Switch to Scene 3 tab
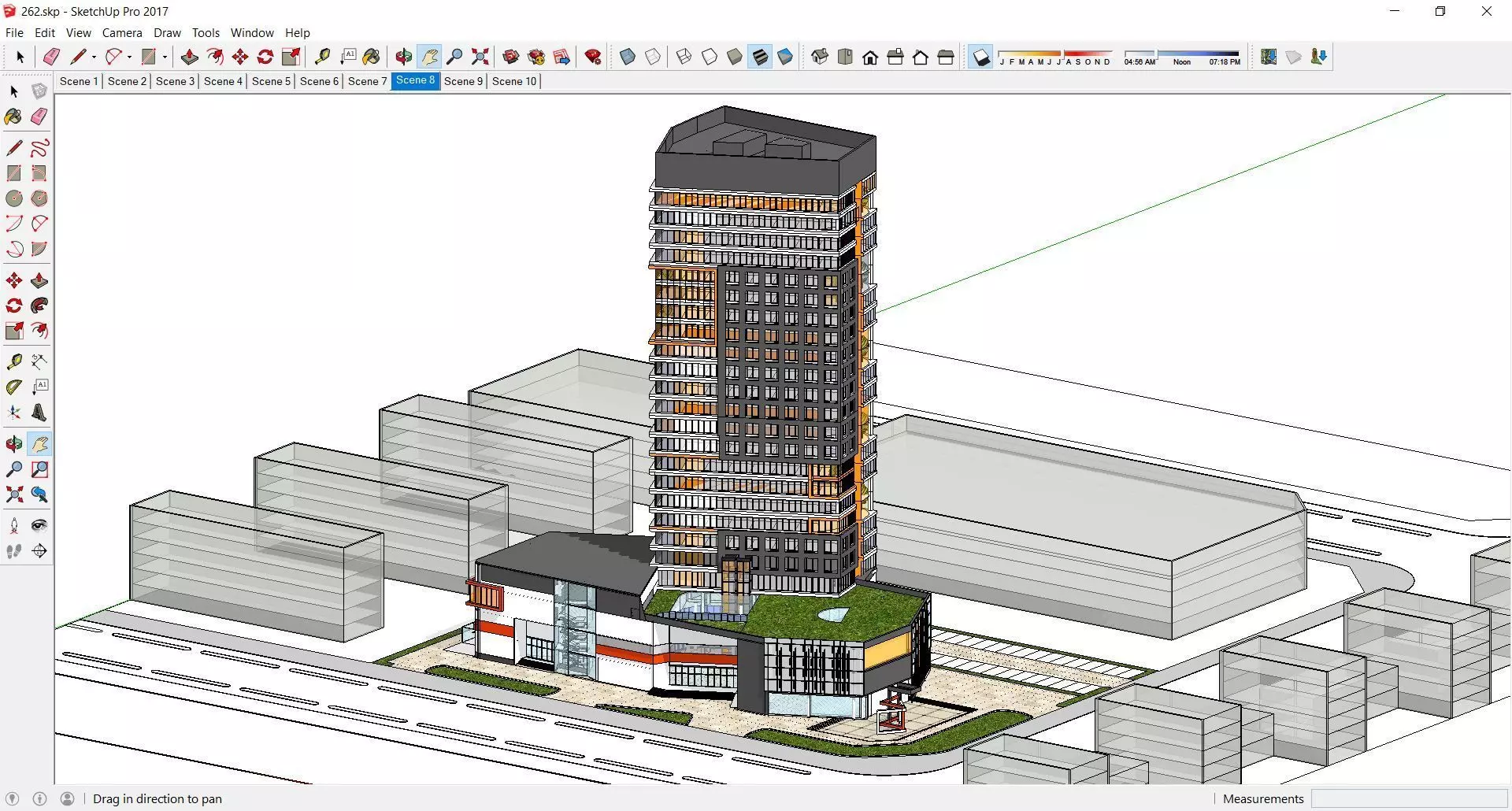The height and width of the screenshot is (811, 1512). coord(175,81)
